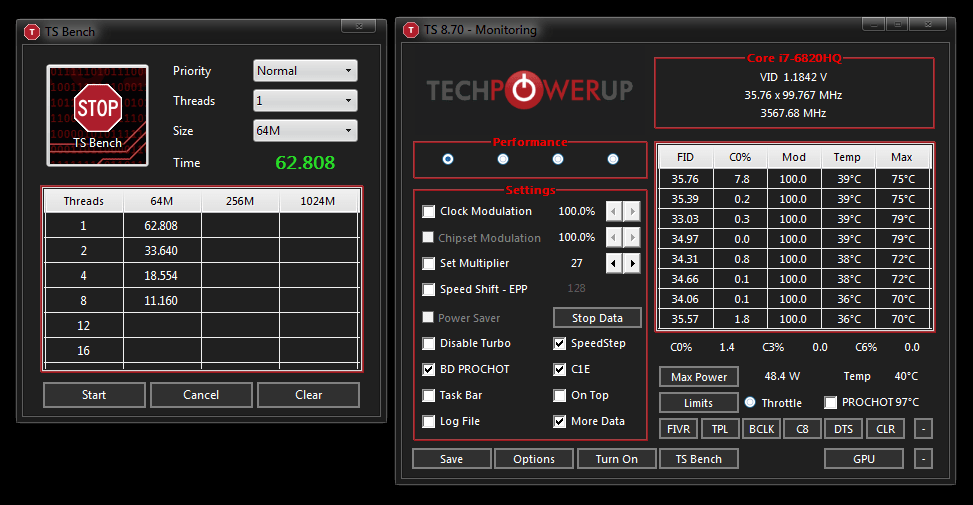Open the Priority dropdown set to Normal
973x505 pixels.
305,71
